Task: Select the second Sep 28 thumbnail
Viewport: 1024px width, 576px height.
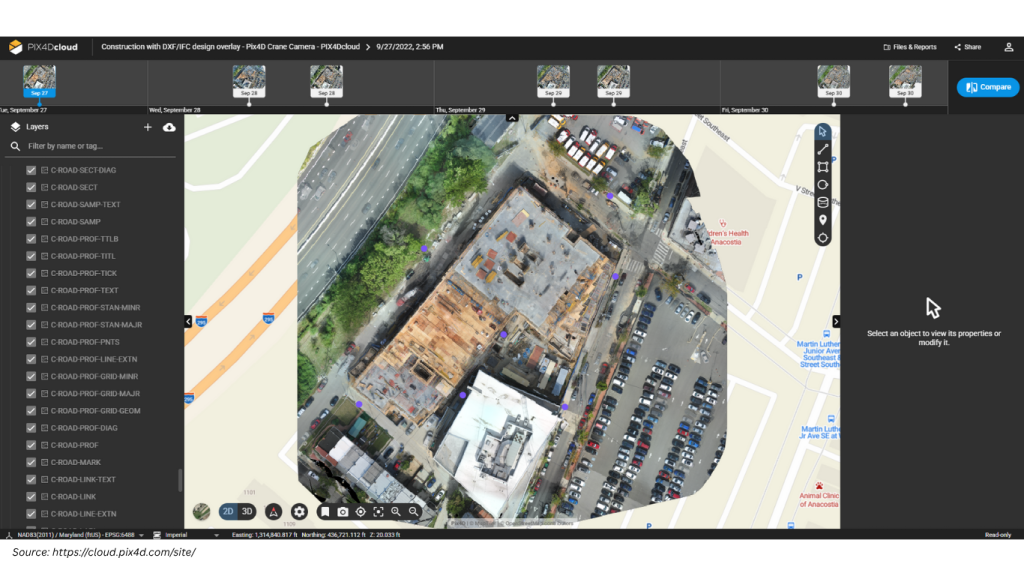Action: (x=327, y=81)
